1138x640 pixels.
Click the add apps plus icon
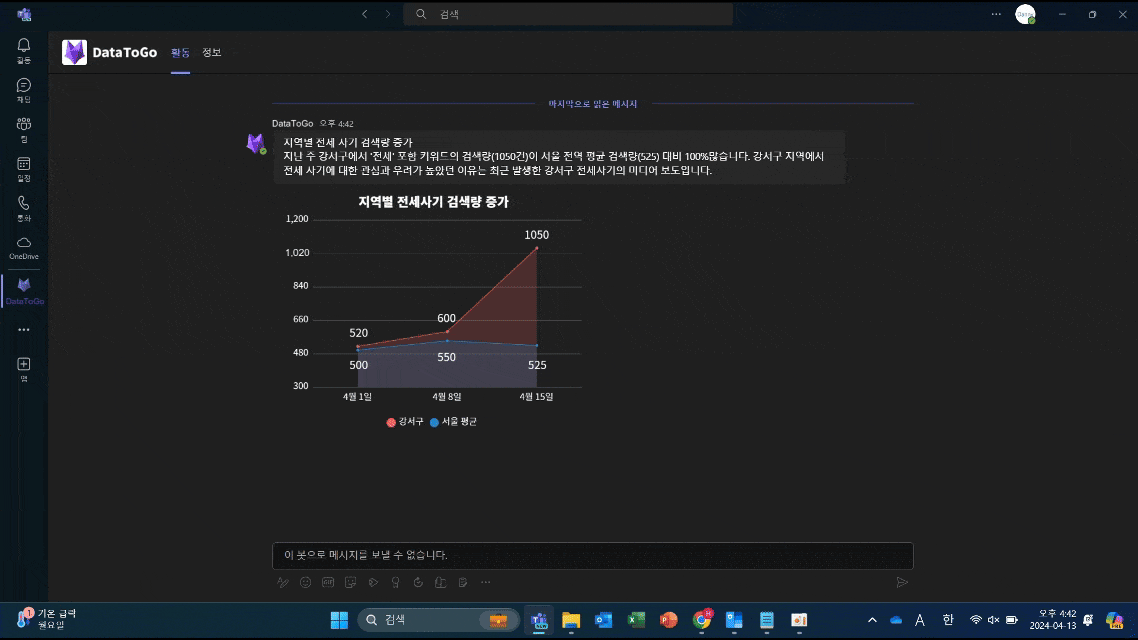24,365
